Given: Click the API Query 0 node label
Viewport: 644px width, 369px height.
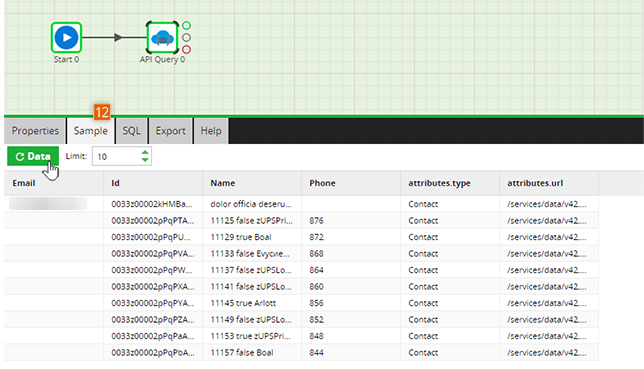Looking at the screenshot, I should tap(162, 59).
